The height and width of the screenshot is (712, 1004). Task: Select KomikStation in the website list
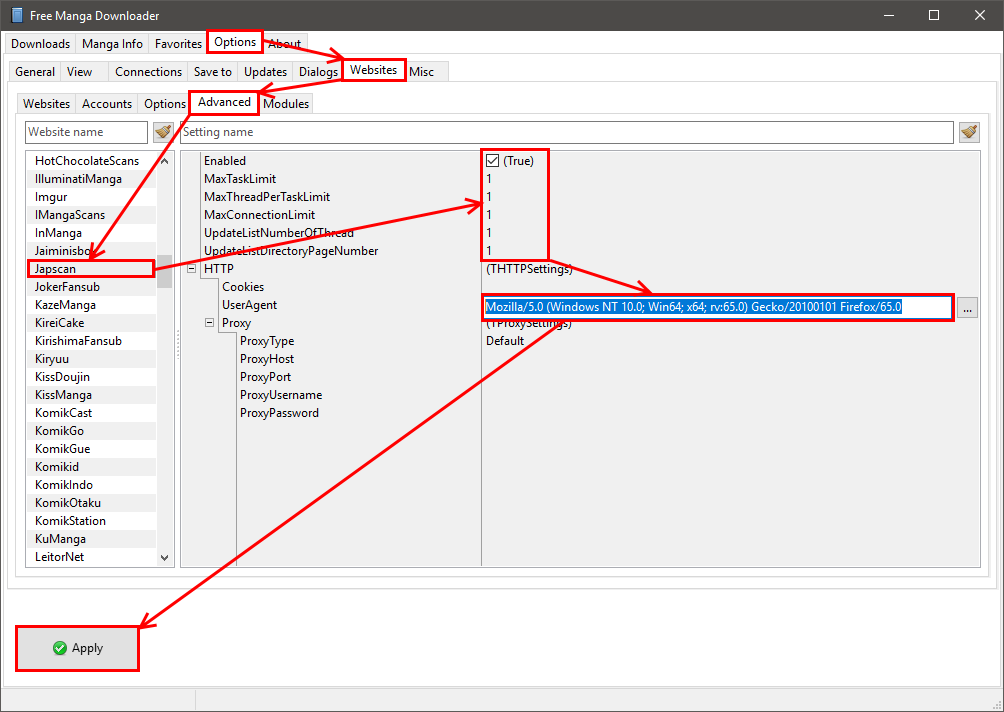[x=90, y=521]
